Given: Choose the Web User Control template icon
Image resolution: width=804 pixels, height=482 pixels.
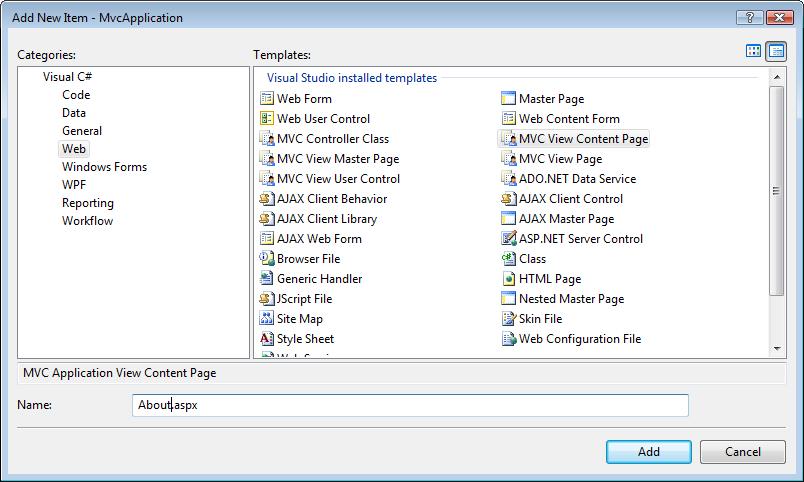Looking at the screenshot, I should pos(267,118).
